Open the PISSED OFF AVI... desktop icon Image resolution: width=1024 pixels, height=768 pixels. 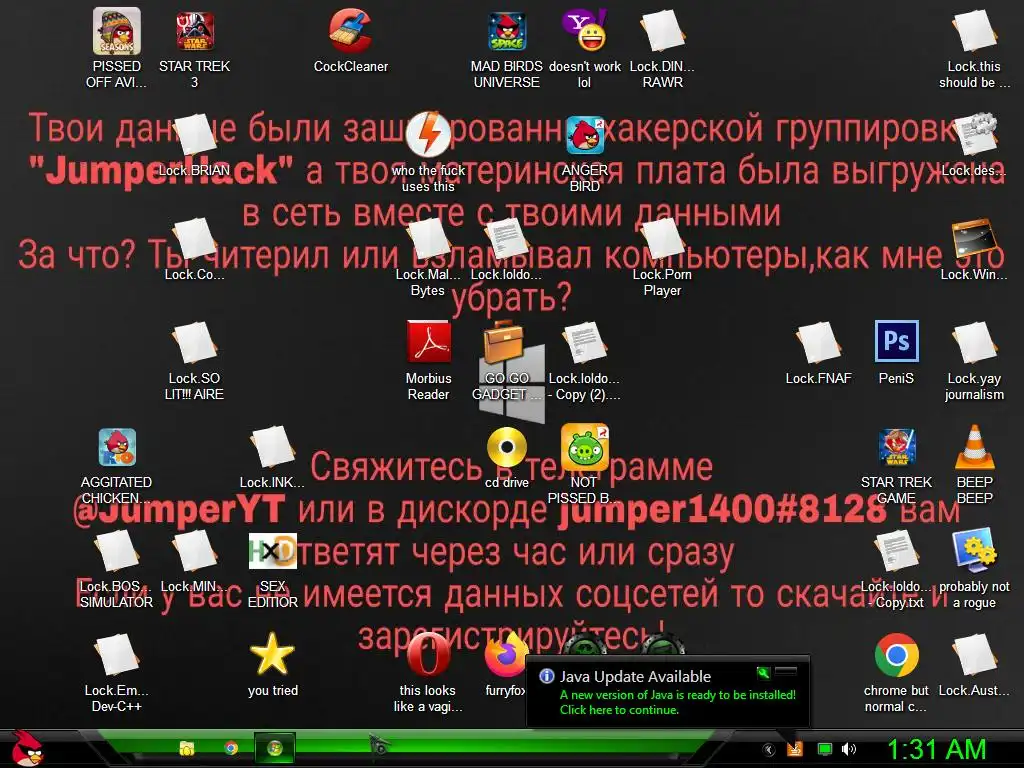tap(116, 31)
